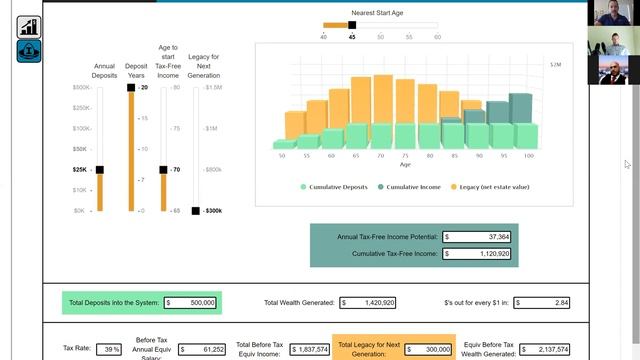This screenshot has height=360, width=640.
Task: Click the $1.5M mark on Legacy scale
Action: click(x=213, y=87)
